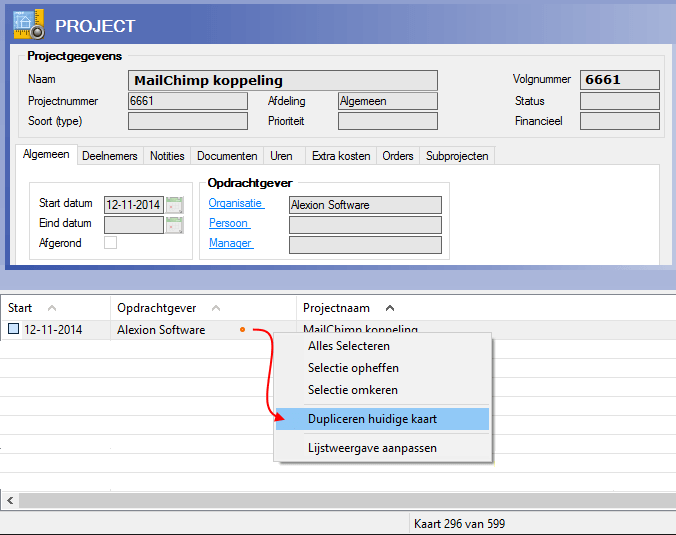This screenshot has width=676, height=535.
Task: Open the Start datum calendar picker
Action: (175, 205)
